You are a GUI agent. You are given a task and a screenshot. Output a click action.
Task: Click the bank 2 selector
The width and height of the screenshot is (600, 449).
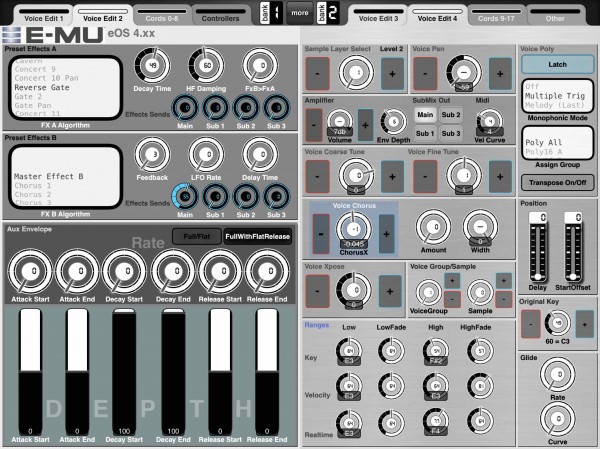328,13
